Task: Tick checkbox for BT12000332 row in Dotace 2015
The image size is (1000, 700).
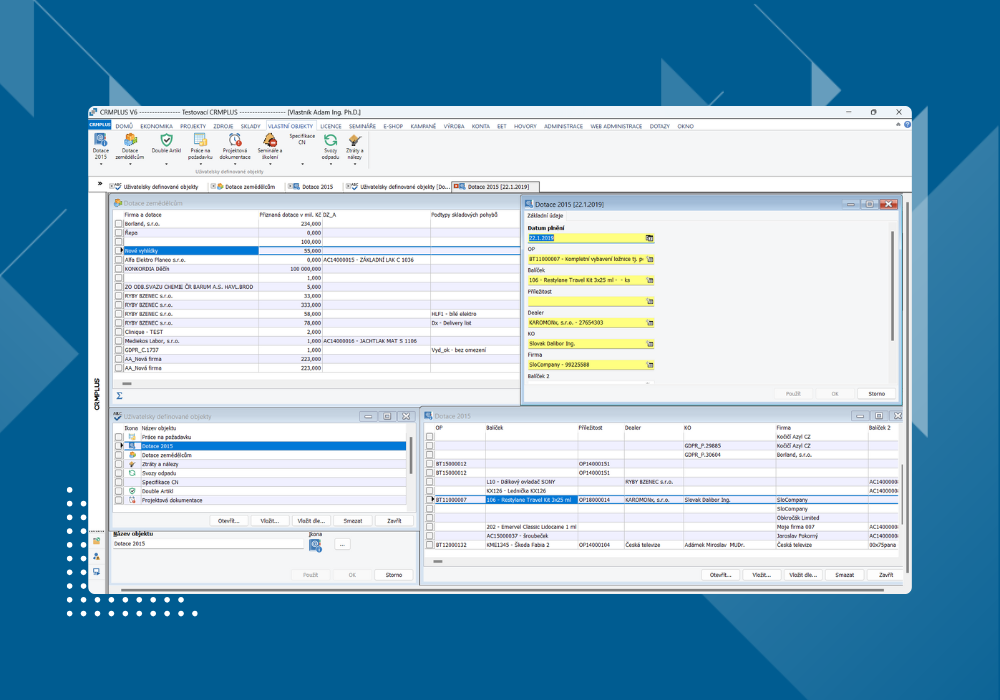Action: coord(429,545)
